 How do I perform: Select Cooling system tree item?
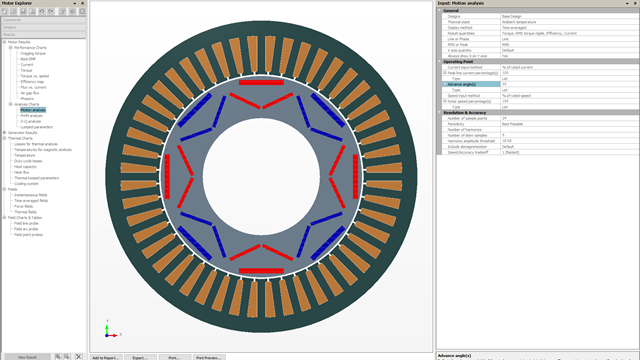click(x=26, y=184)
